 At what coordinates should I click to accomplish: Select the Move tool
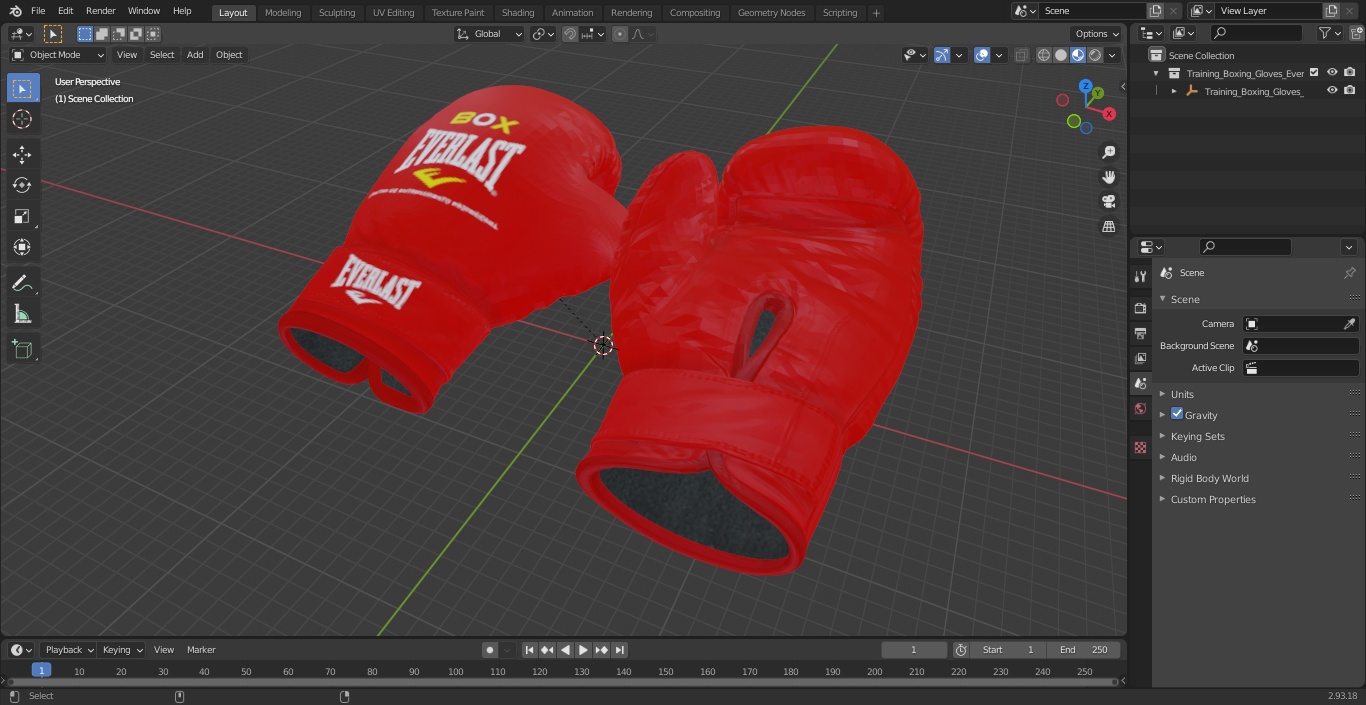[22, 154]
